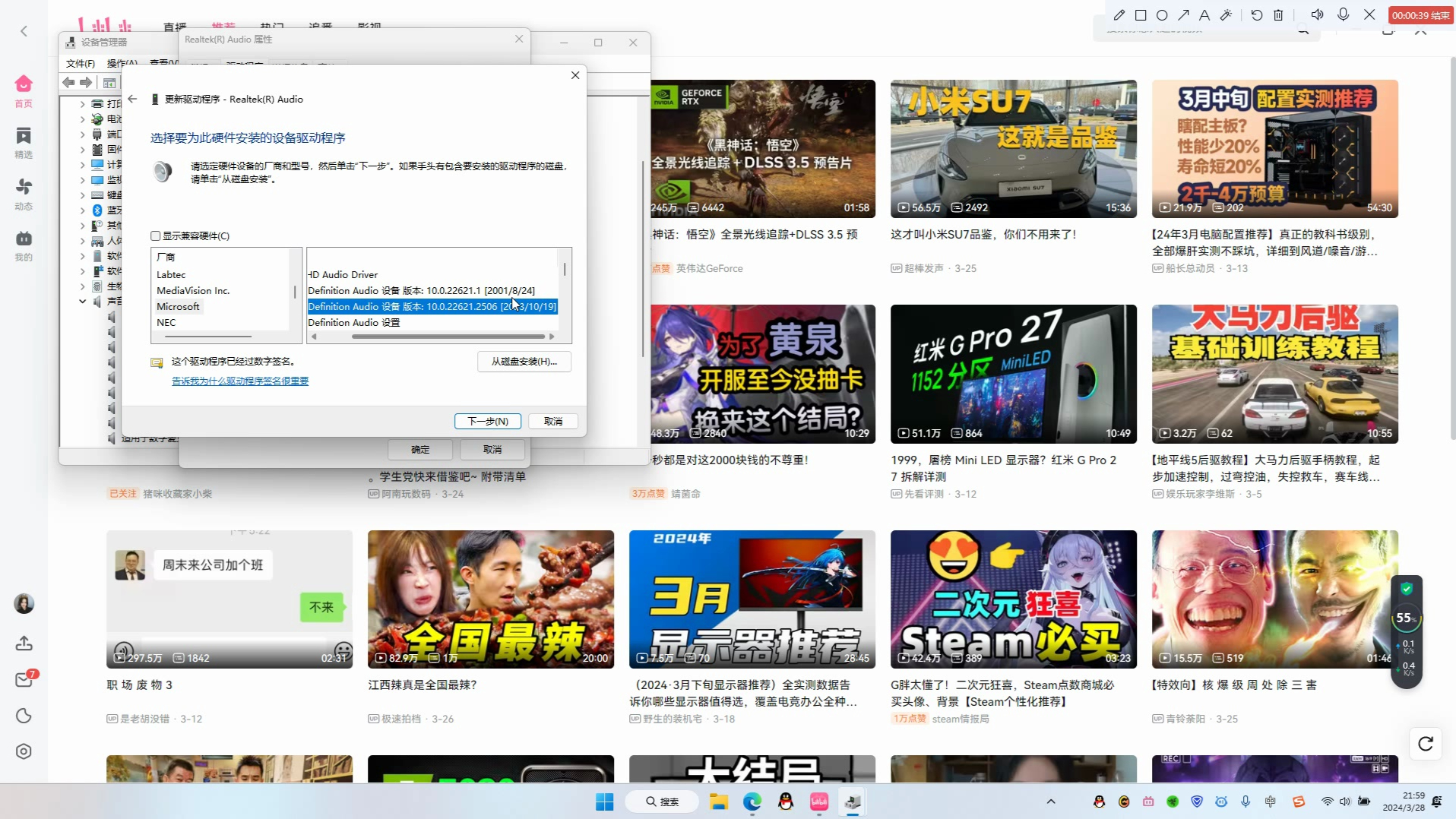Viewport: 1456px width, 819px height.
Task: Select Definition Audio version 10.0.22621.1 entry
Action: click(422, 290)
